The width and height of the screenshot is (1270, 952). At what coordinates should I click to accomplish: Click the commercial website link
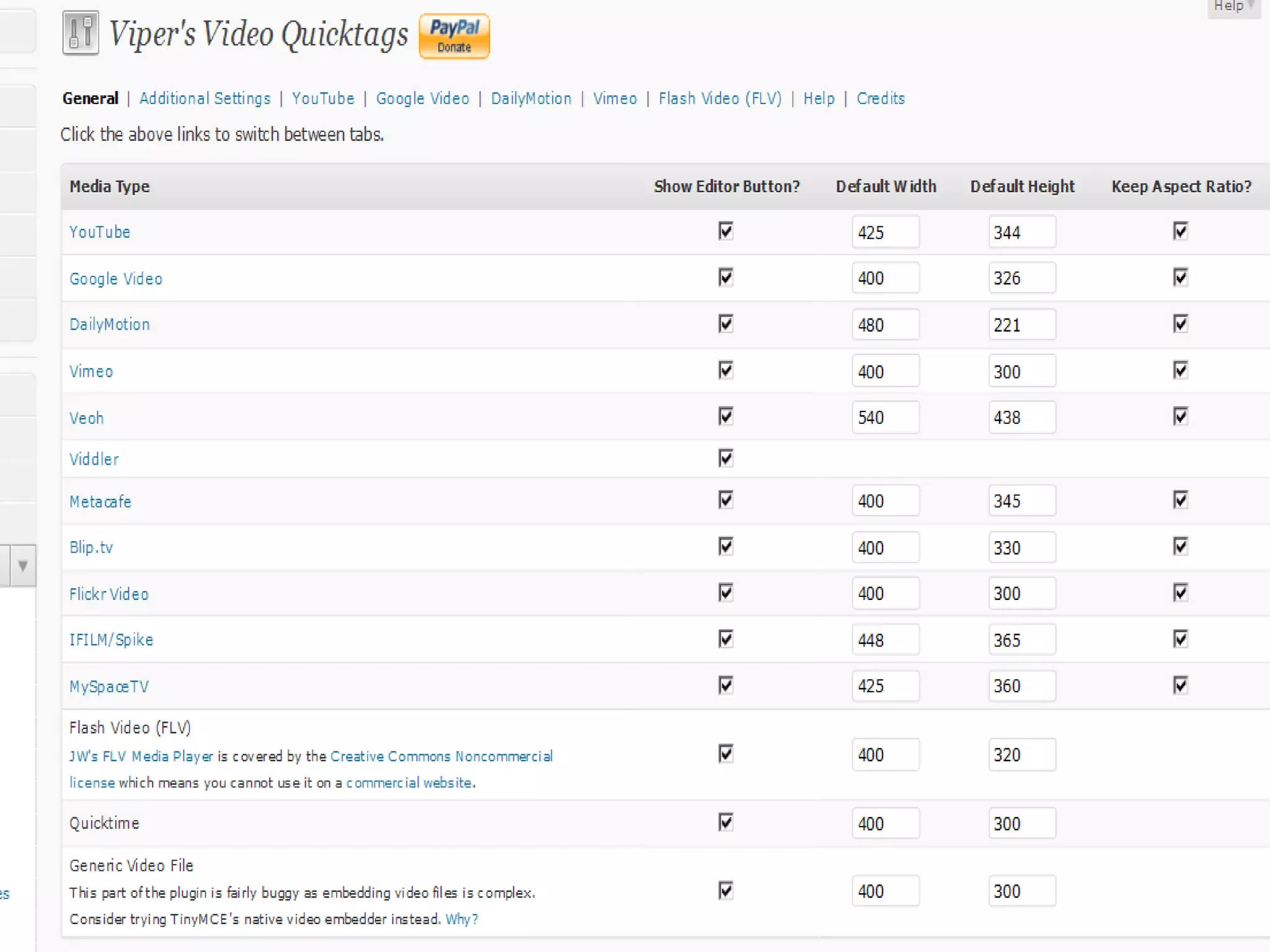[x=409, y=783]
